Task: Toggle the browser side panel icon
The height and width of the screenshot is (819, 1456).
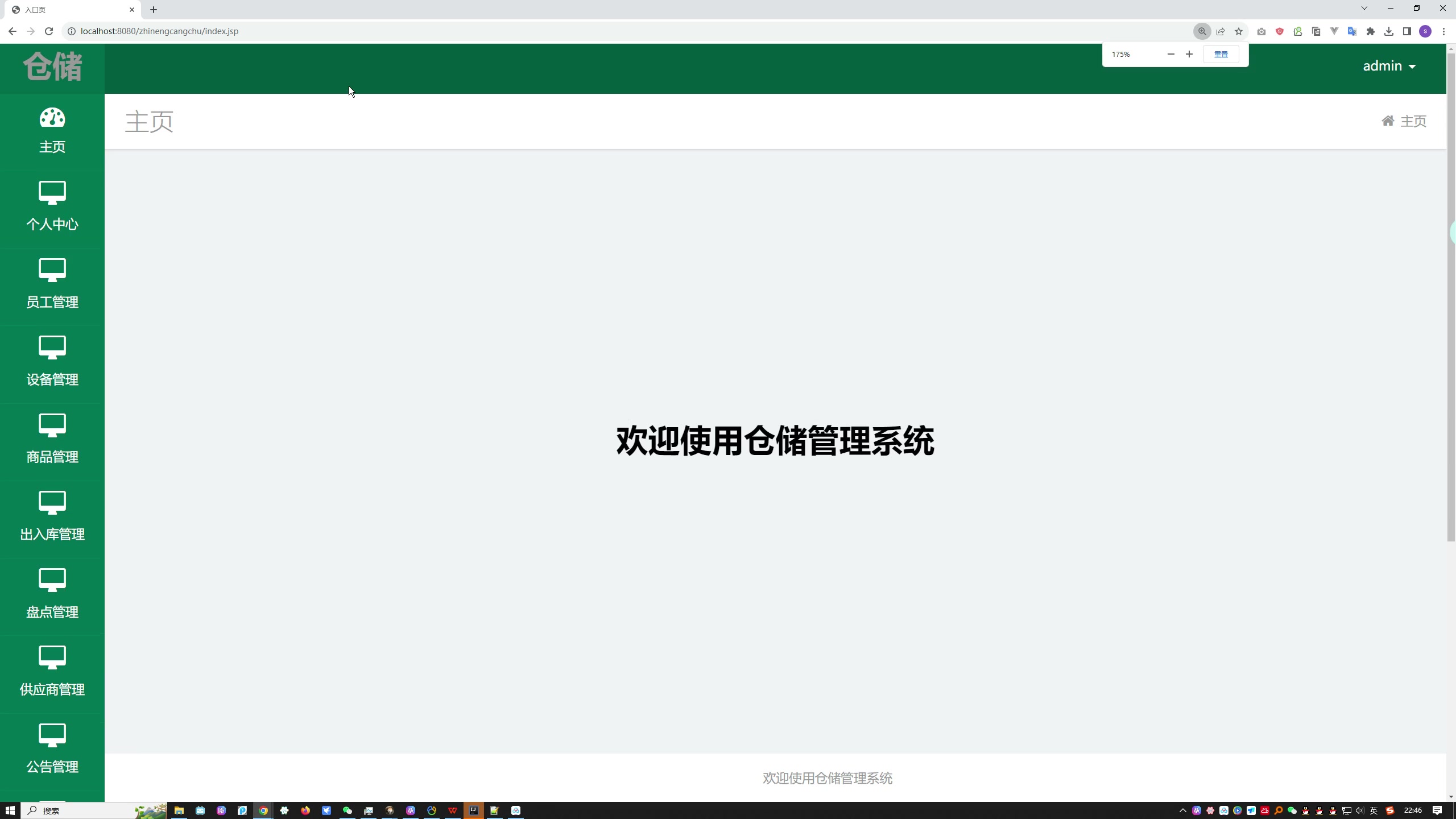Action: 1407,31
